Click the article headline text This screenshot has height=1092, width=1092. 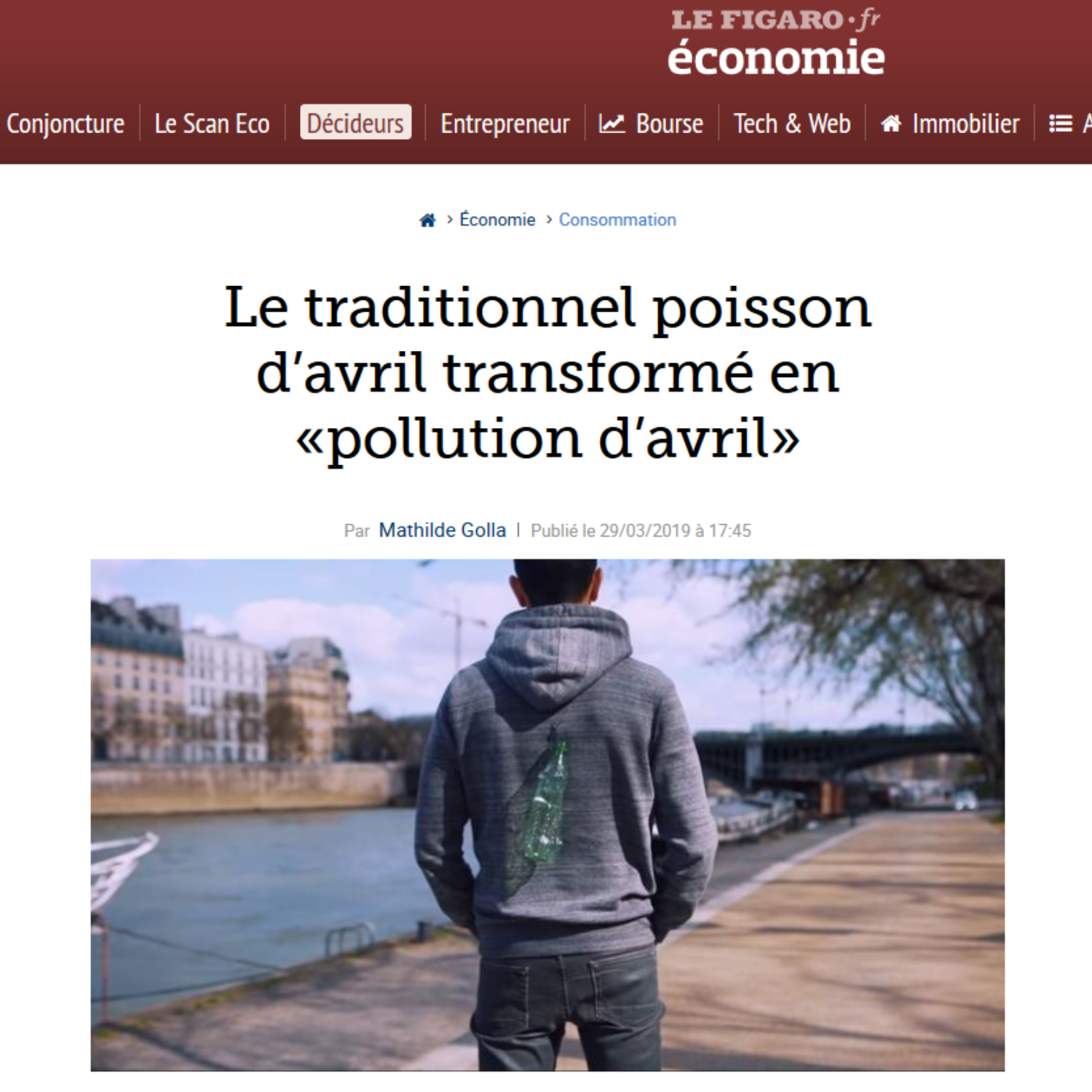tap(547, 373)
